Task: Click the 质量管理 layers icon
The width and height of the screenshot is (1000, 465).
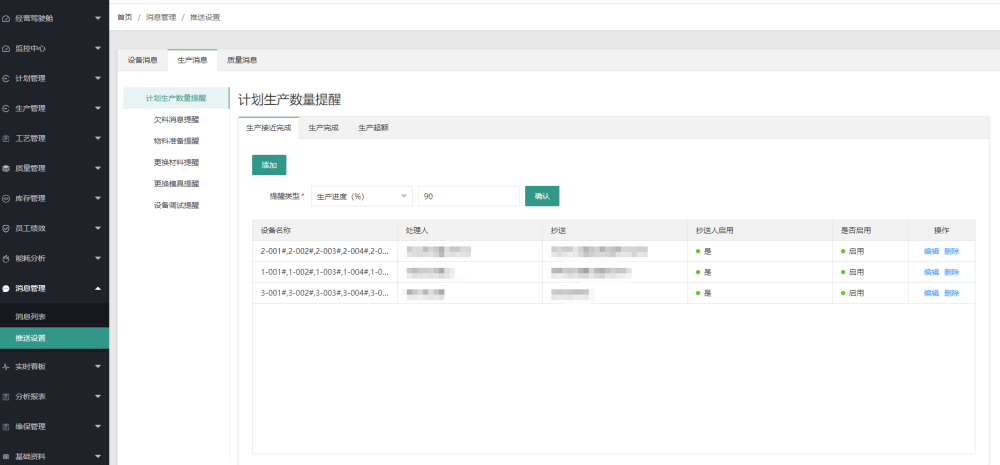Action: point(7,168)
